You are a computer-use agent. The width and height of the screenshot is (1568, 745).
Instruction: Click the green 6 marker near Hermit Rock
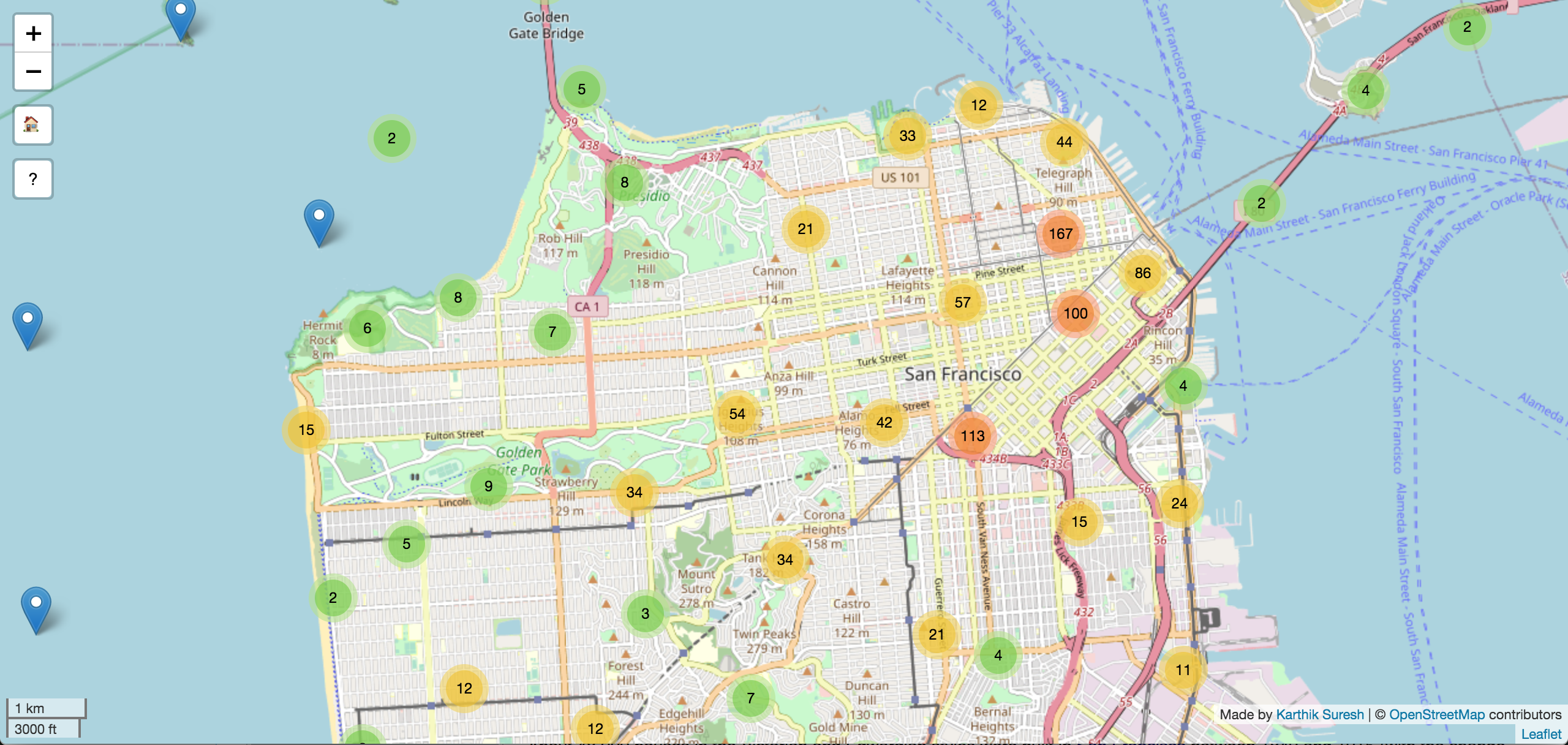point(367,328)
